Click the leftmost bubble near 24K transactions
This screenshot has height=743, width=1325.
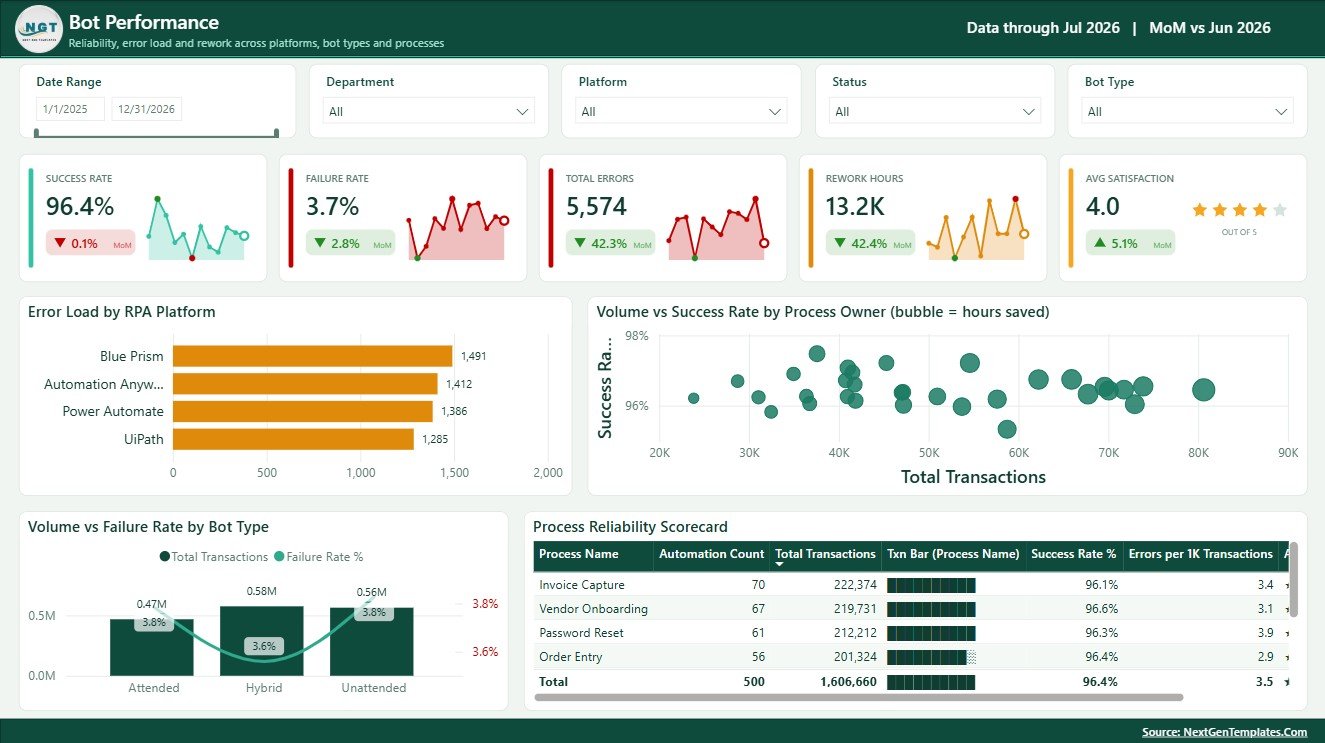tap(694, 398)
